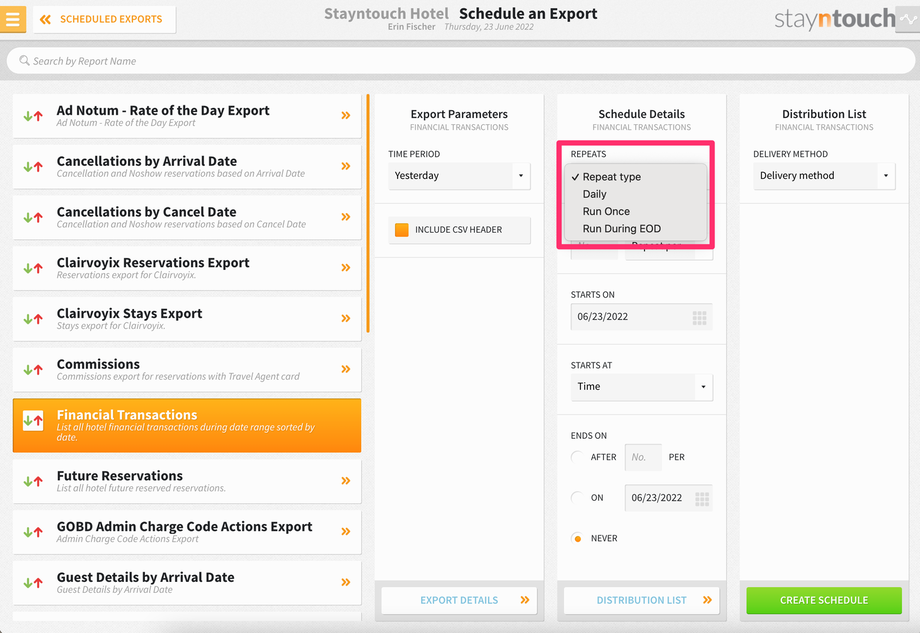Screen dimensions: 920x633
Task: Select Future Reservations report
Action: coord(187,482)
